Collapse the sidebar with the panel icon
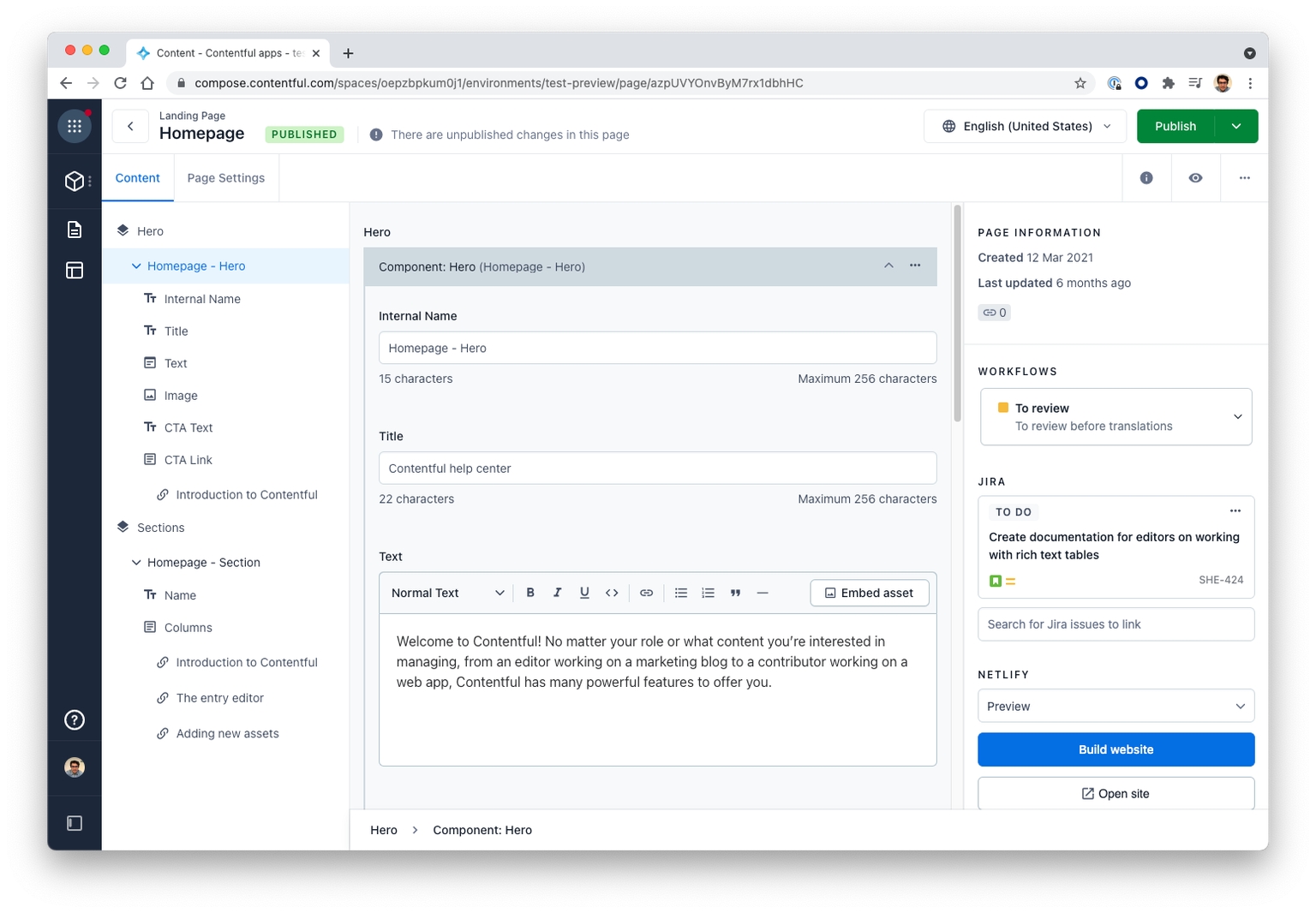This screenshot has height=913, width=1316. click(75, 823)
